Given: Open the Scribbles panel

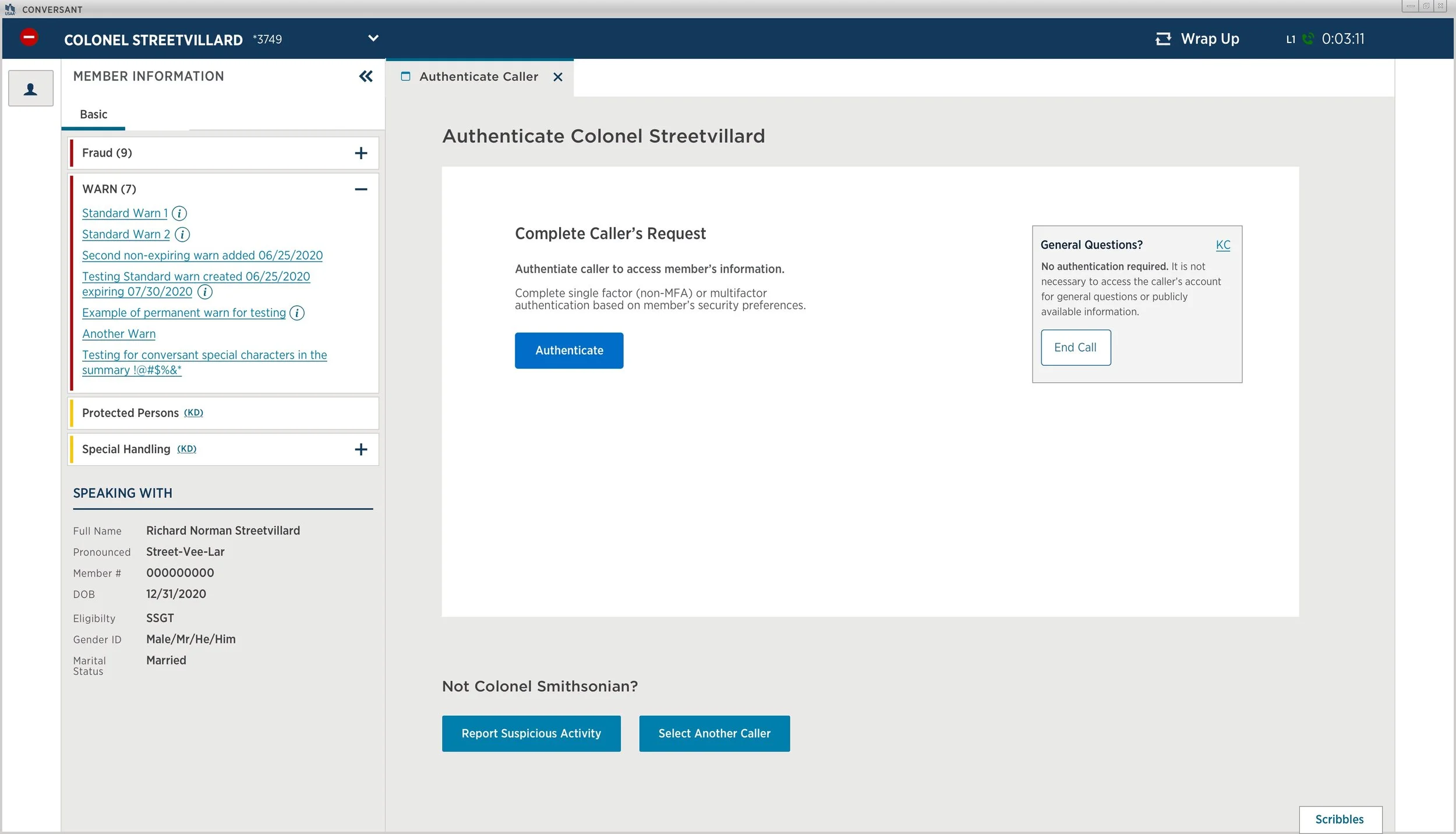Looking at the screenshot, I should (x=1339, y=819).
